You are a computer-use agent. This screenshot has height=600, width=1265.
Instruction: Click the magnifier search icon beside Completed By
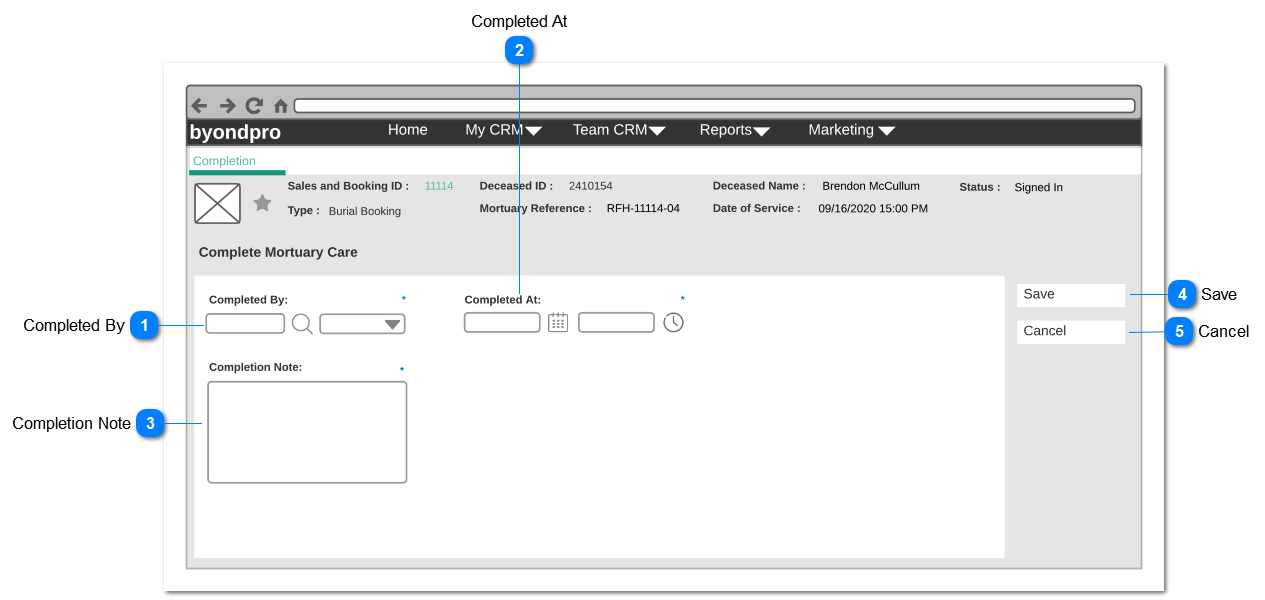(302, 323)
